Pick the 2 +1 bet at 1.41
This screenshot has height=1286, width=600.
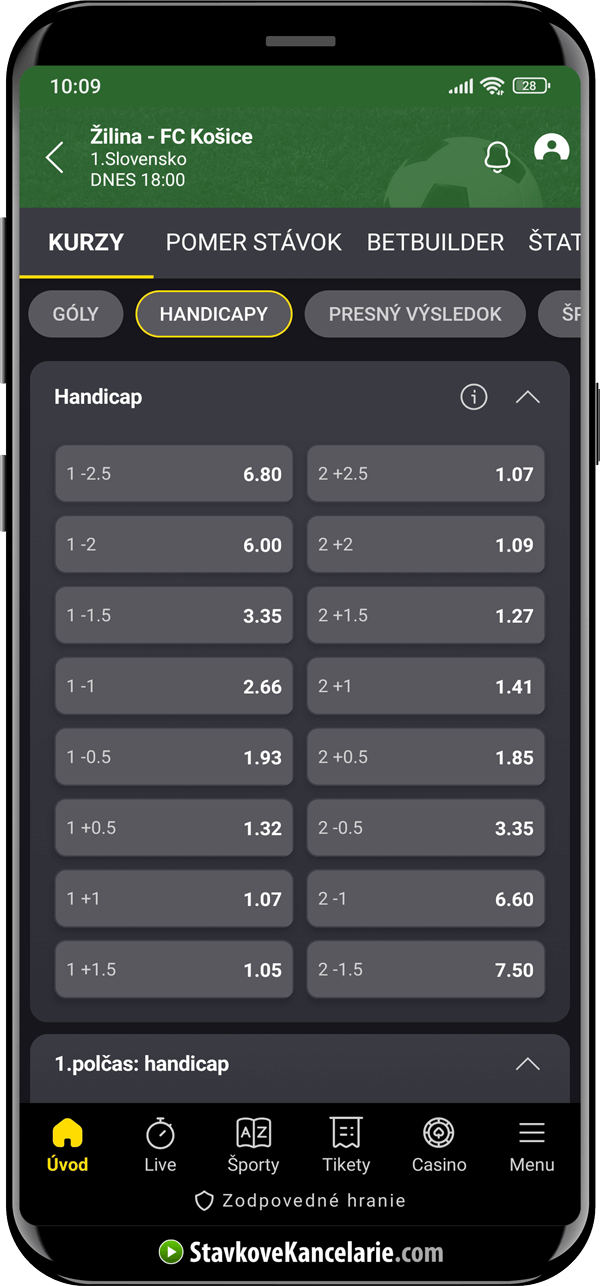426,686
